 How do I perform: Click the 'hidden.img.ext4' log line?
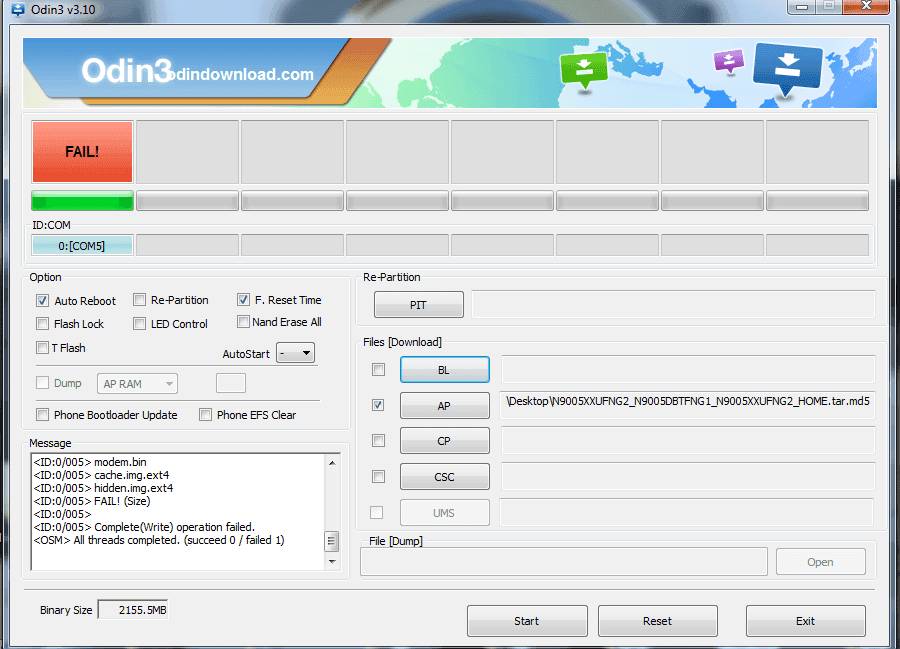click(103, 488)
